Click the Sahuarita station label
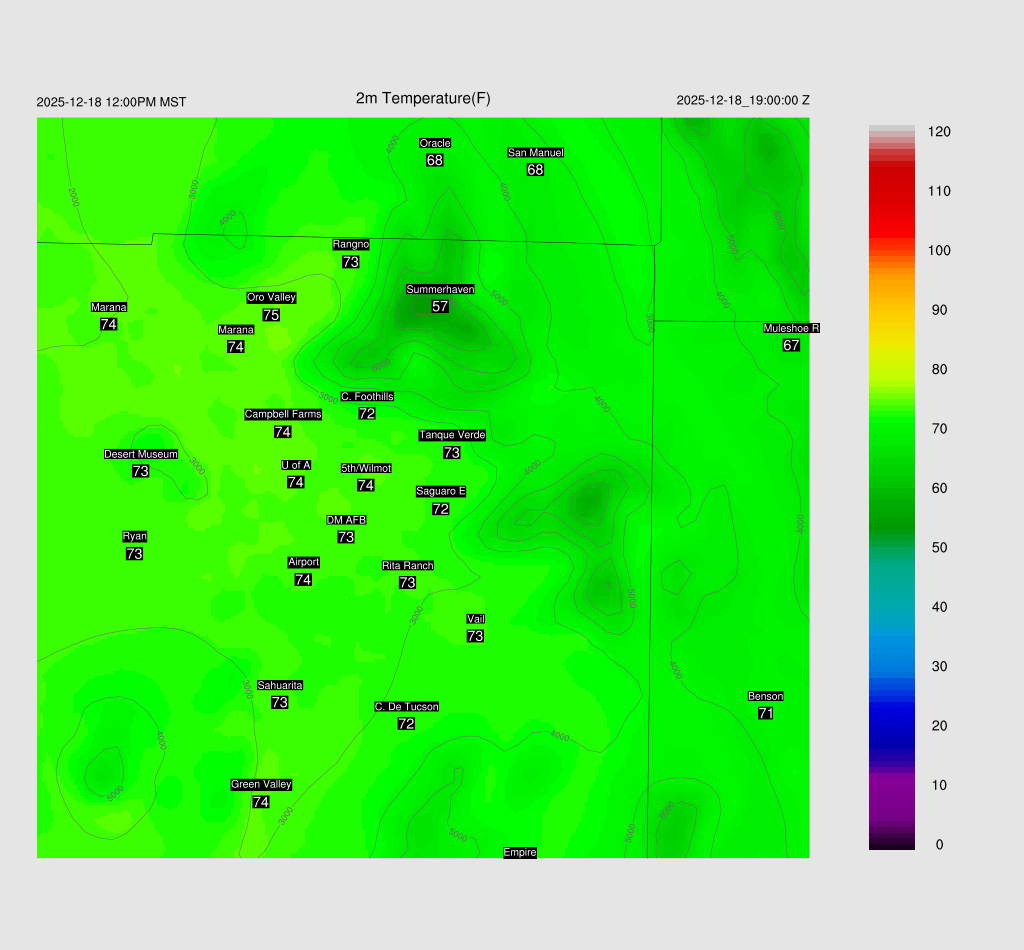Screen dimensions: 1024x950 pos(280,685)
